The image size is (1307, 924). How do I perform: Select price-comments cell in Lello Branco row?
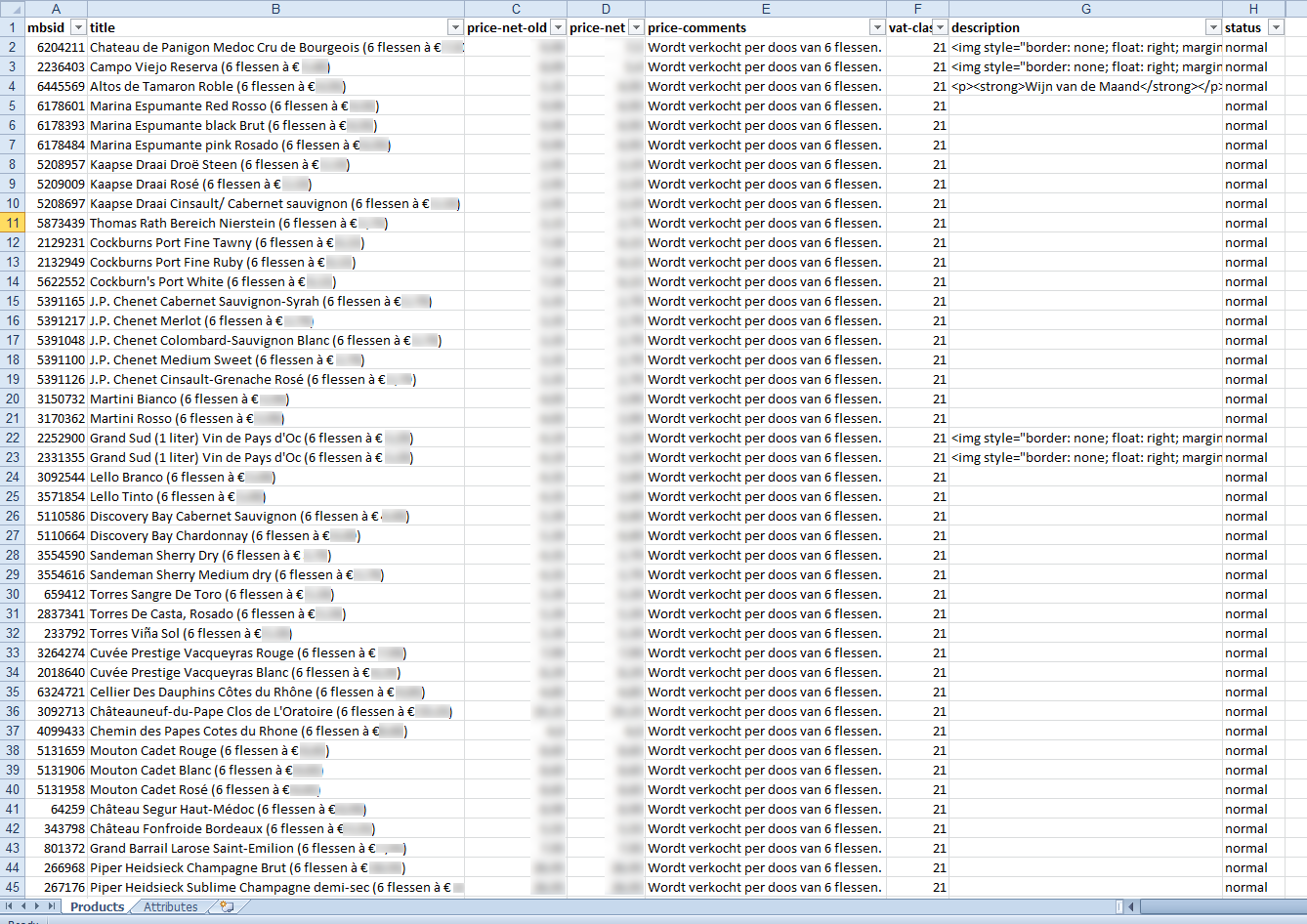tap(766, 477)
